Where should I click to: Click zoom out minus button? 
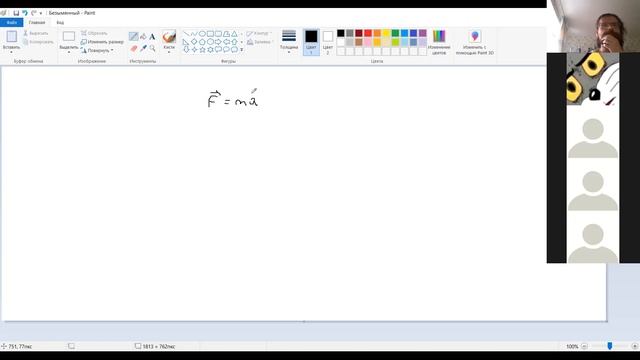(x=584, y=346)
